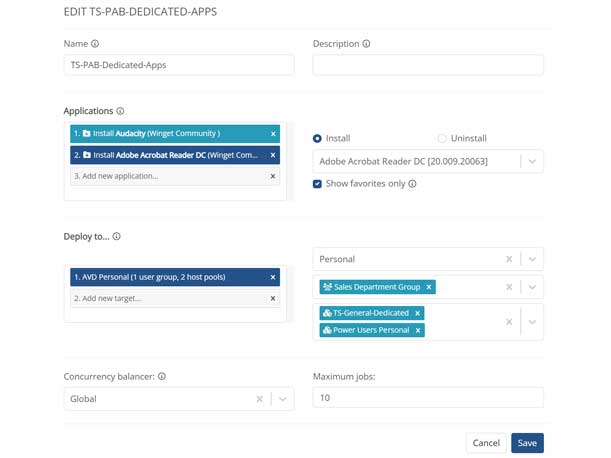Expand the Adobe Acrobat Reader DC version dropdown
611x458 pixels.
tap(532, 161)
